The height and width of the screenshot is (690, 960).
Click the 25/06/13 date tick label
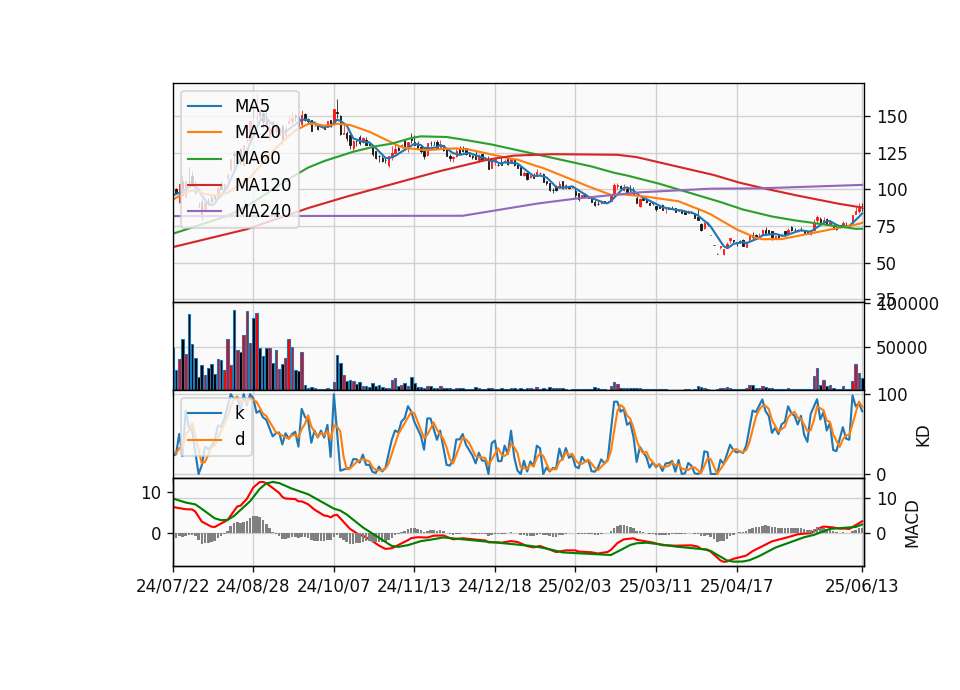(861, 586)
